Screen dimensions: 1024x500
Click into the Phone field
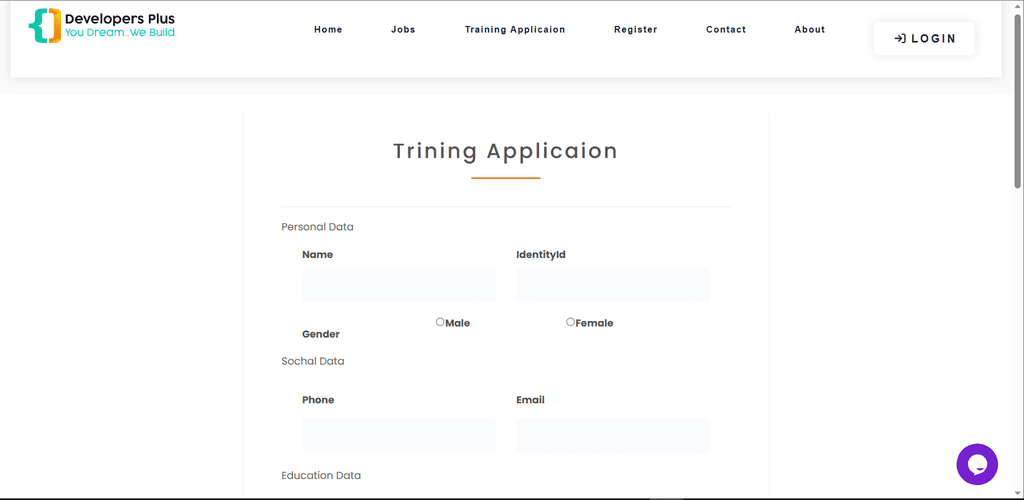point(398,435)
